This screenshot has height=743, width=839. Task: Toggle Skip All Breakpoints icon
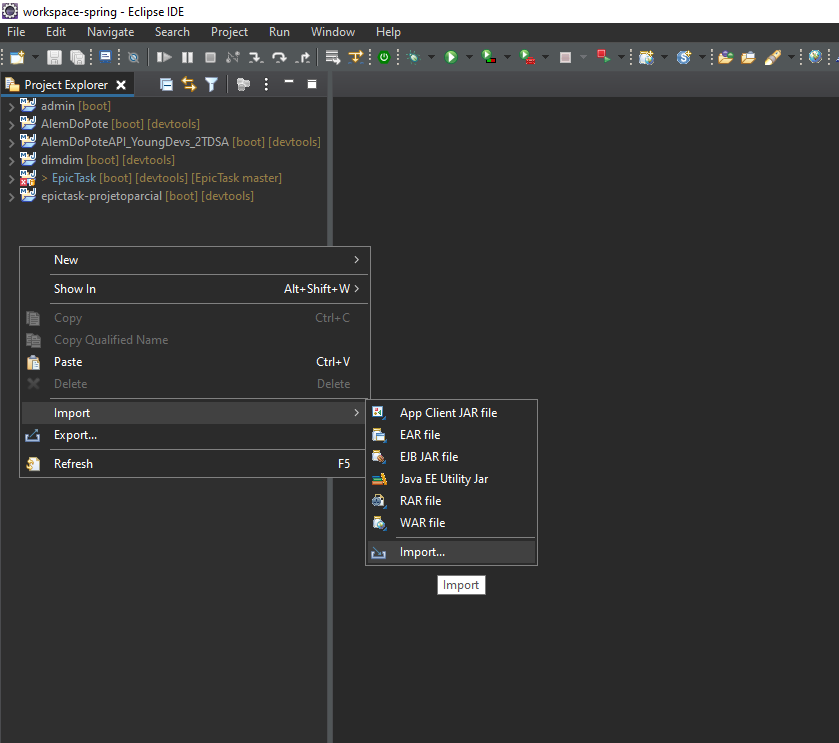point(134,58)
